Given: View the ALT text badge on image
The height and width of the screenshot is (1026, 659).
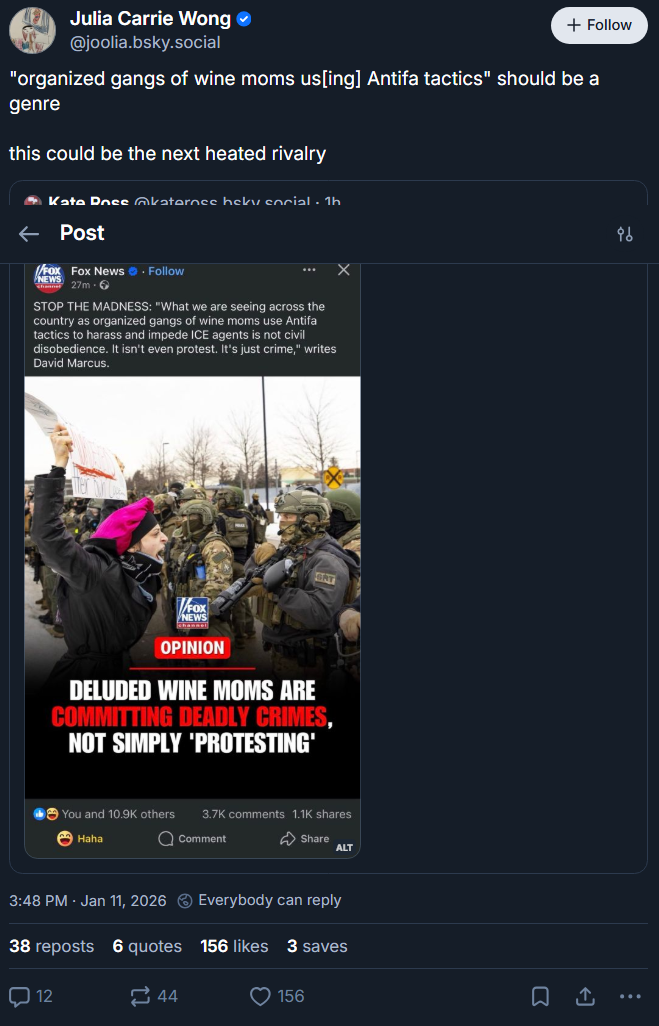Looking at the screenshot, I should coord(344,847).
